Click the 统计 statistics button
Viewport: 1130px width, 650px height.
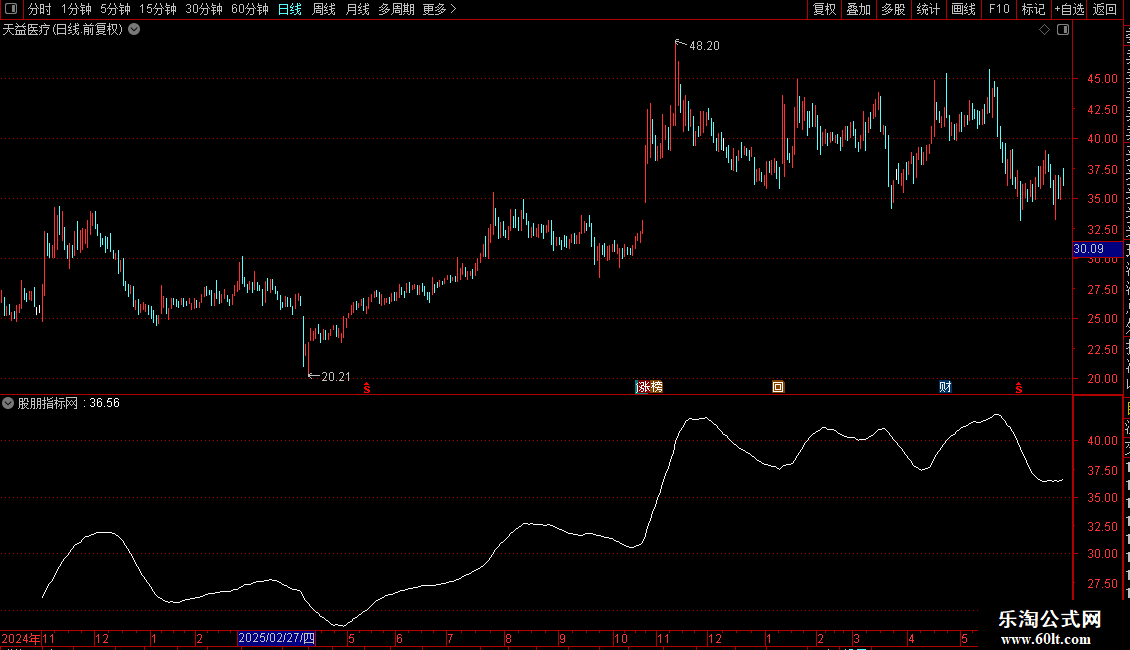point(927,9)
